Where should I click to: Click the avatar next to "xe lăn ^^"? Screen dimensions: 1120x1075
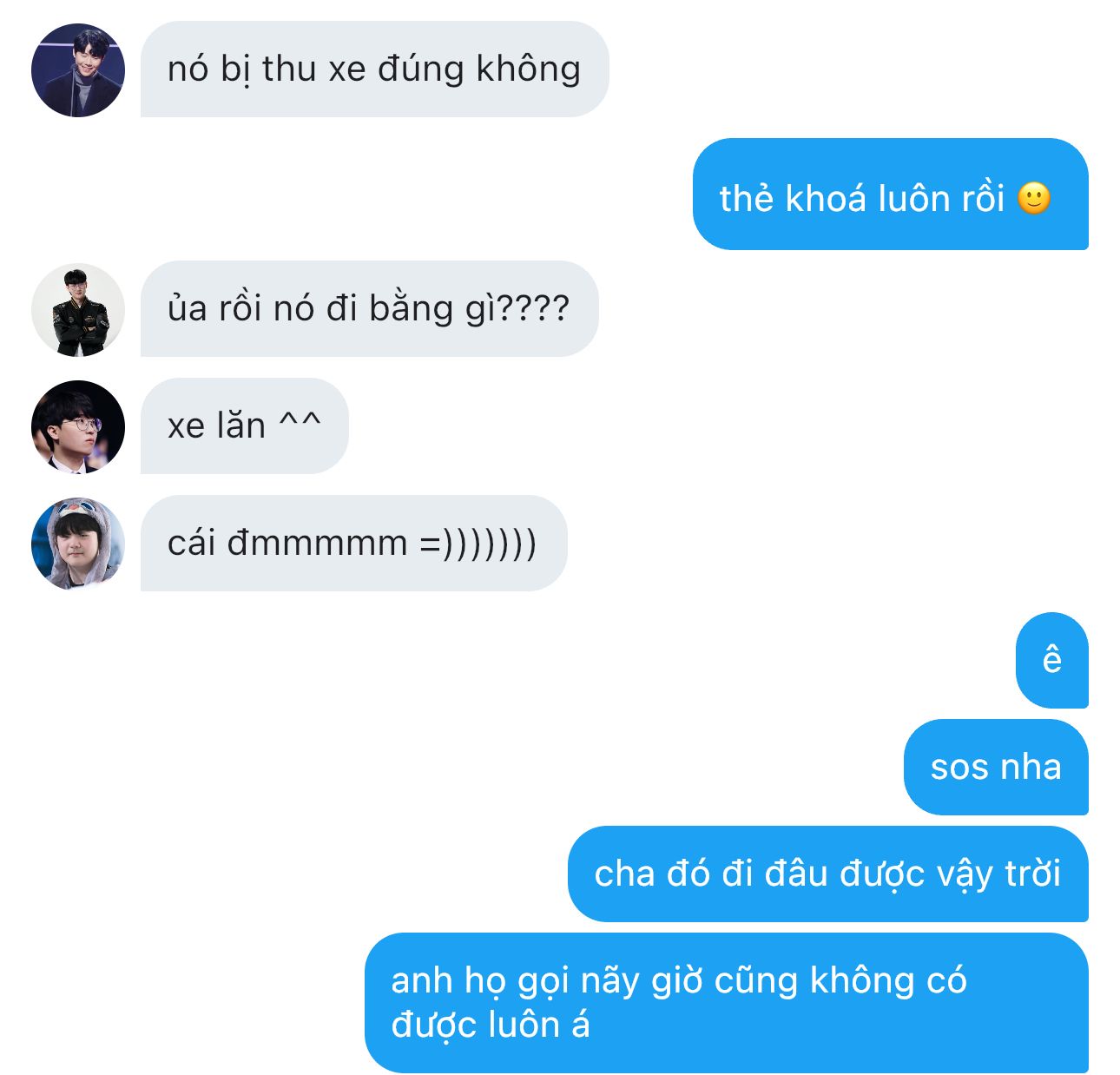pyautogui.click(x=78, y=427)
